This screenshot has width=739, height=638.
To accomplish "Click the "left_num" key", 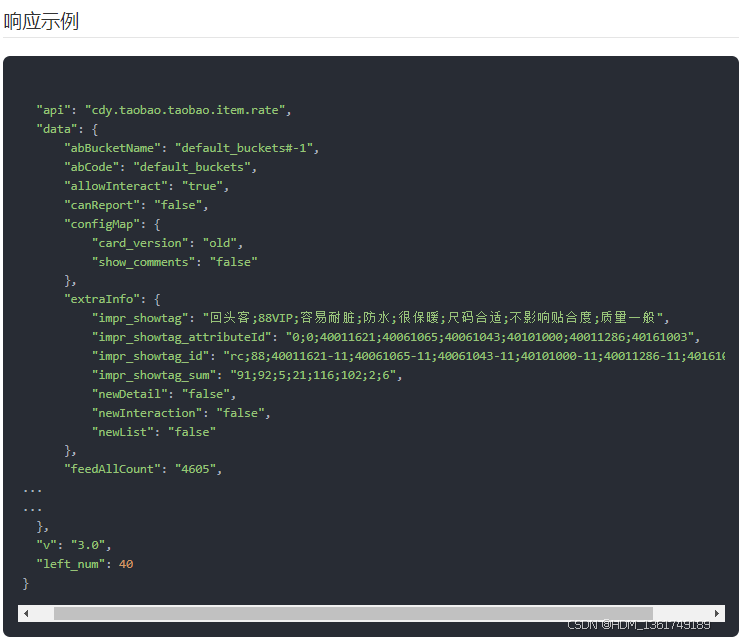I will tap(71, 564).
